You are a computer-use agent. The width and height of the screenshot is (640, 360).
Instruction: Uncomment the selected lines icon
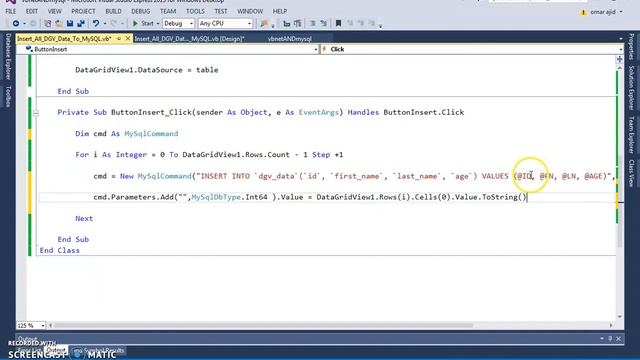click(323, 24)
